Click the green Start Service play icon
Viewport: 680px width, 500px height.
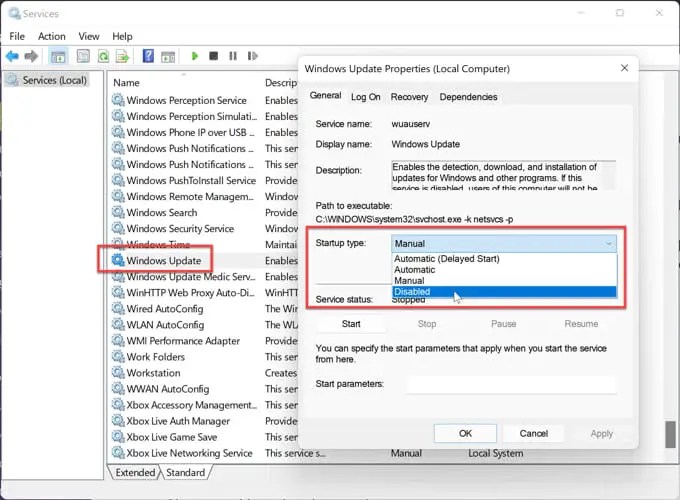pyautogui.click(x=195, y=56)
